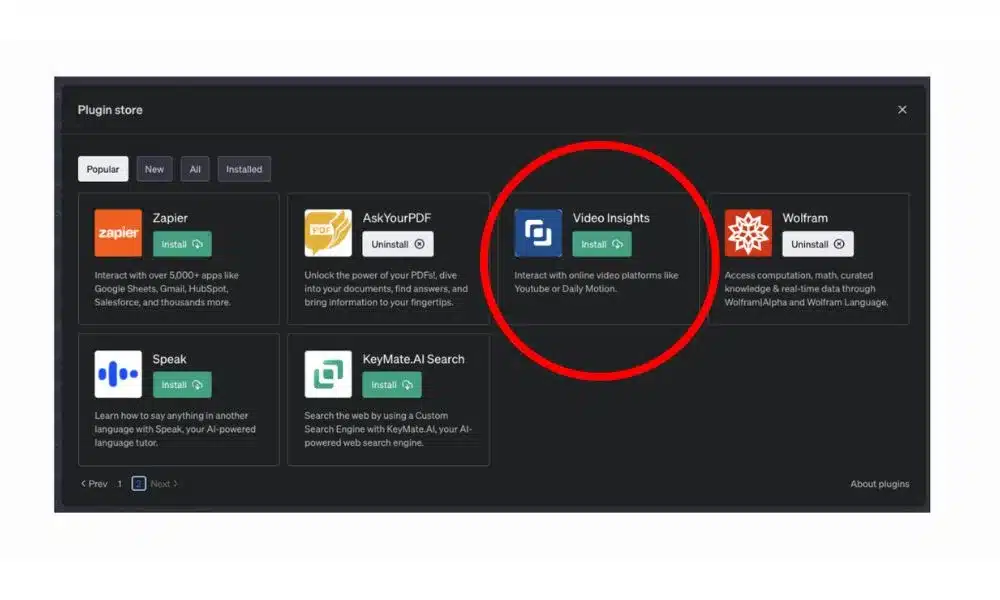Click the KeyMate.AI Search plugin name
Viewport: 1000px width, 600px height.
(413, 359)
